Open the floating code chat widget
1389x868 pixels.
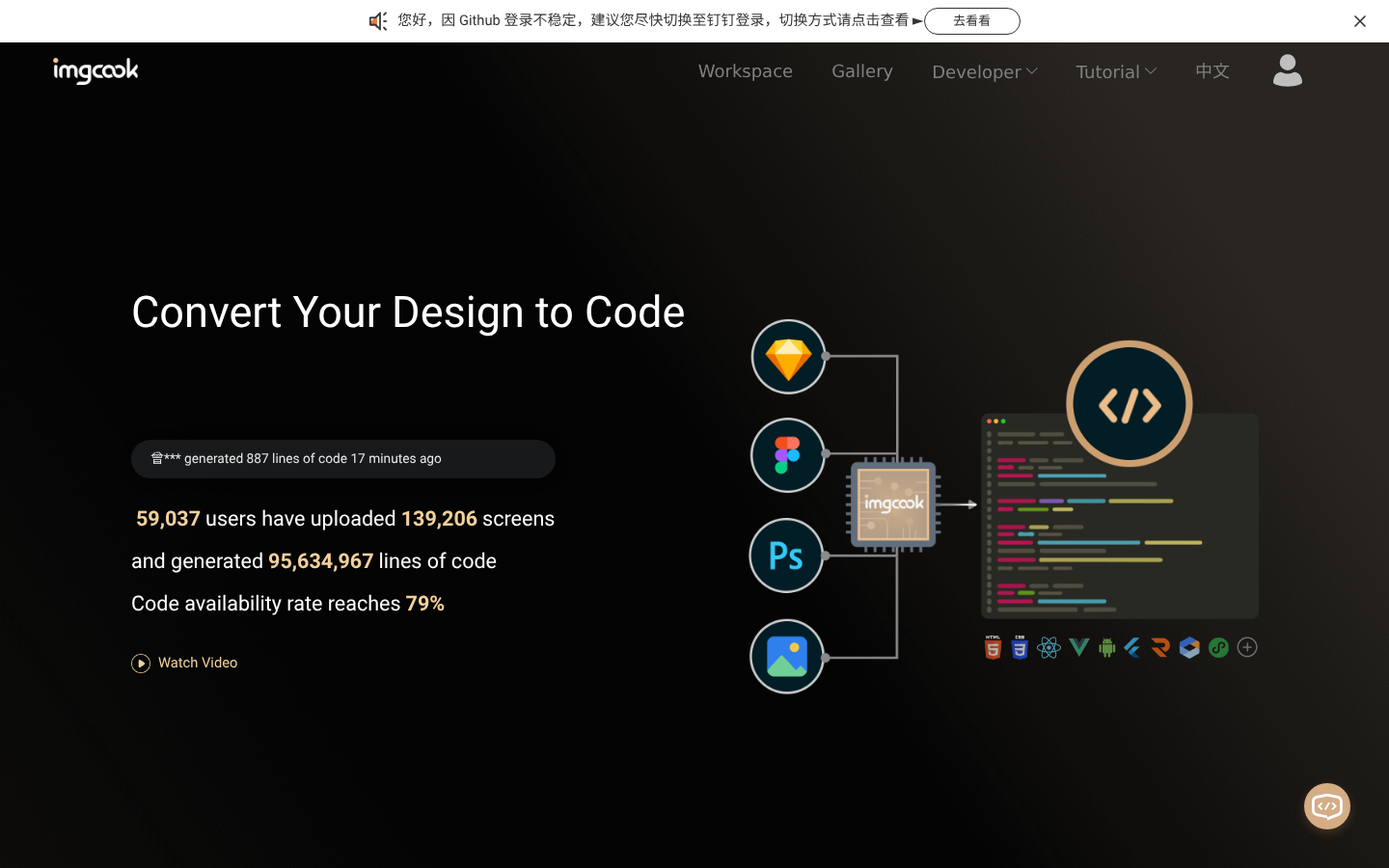point(1327,806)
